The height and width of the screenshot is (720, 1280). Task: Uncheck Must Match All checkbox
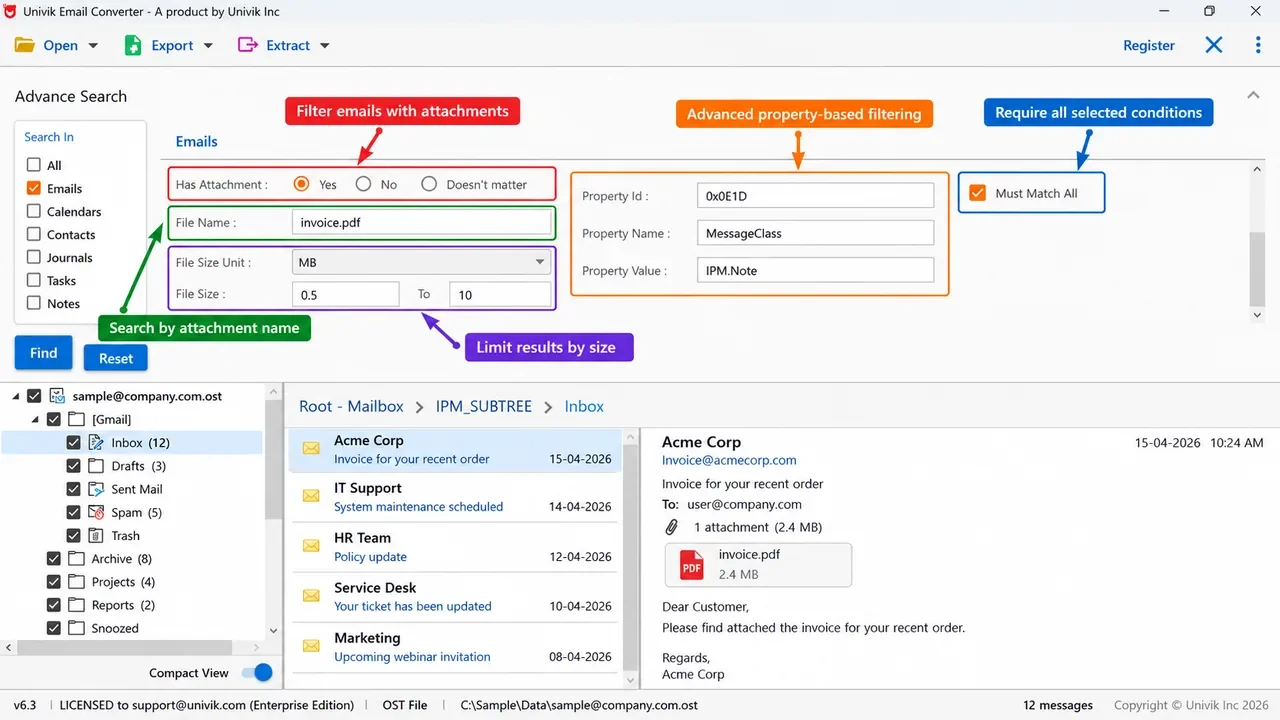(x=978, y=193)
